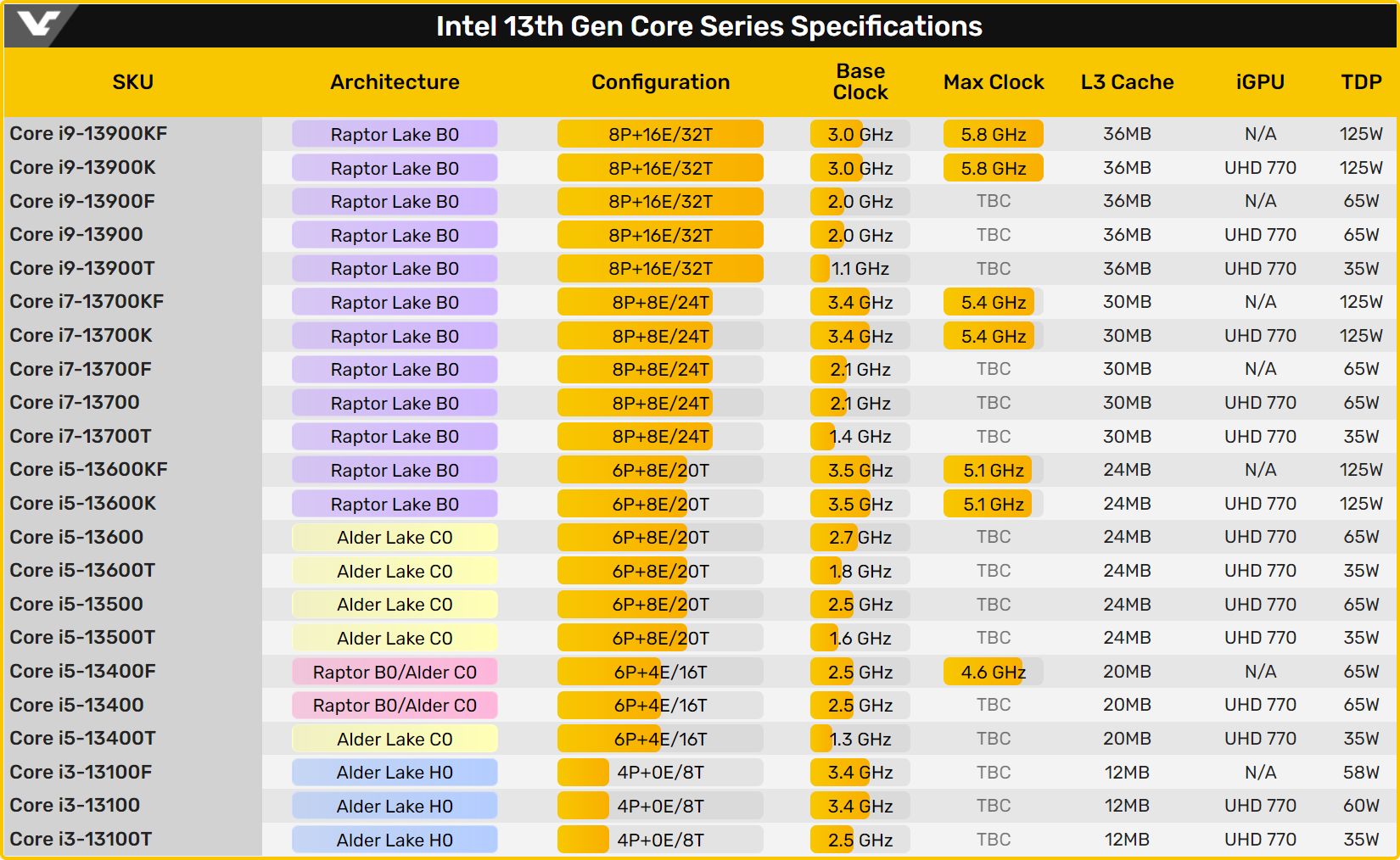The width and height of the screenshot is (1400, 860).
Task: Click the Configuration column header
Action: (660, 82)
